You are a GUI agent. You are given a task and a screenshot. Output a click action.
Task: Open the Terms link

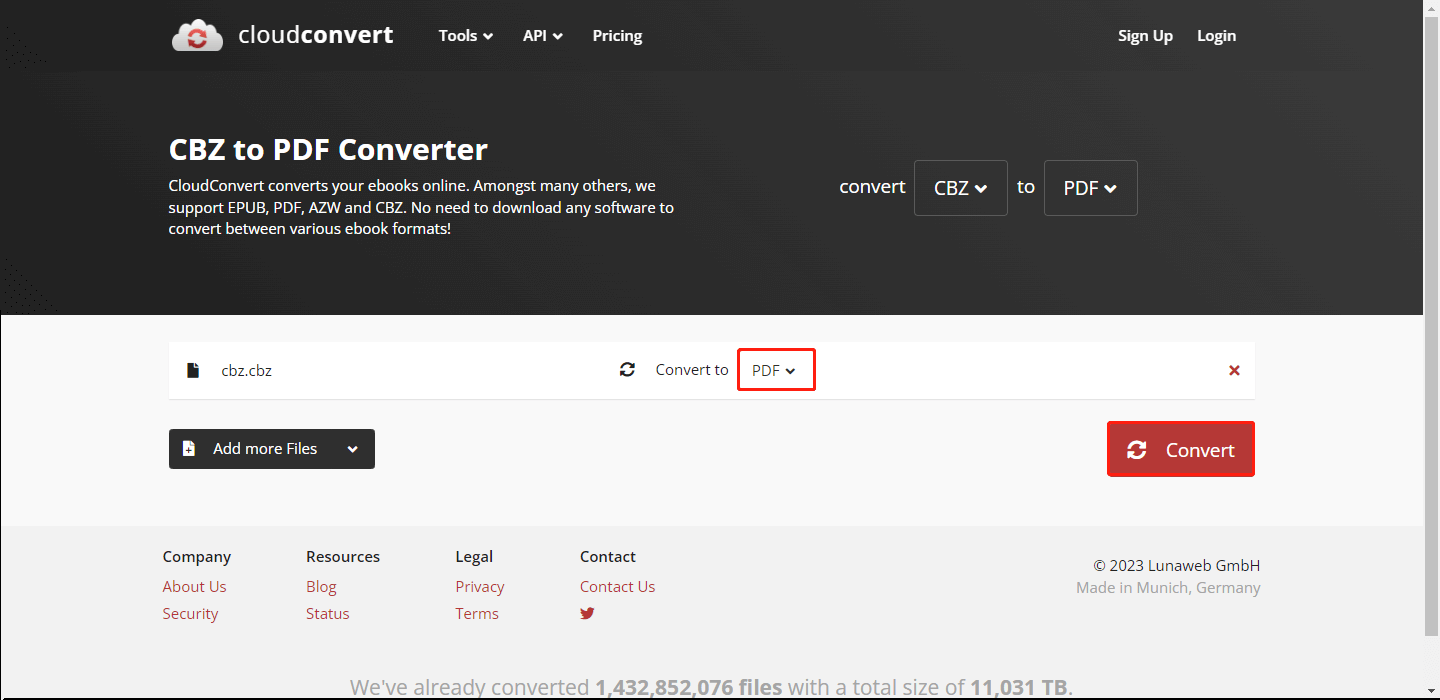coord(476,613)
